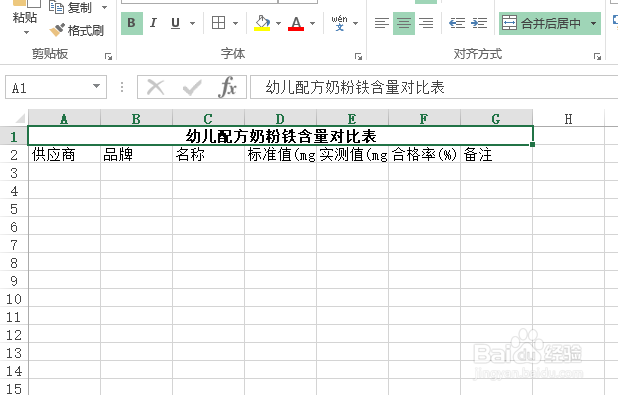Click fill handle of selected cell
This screenshot has height=395, width=618.
pyautogui.click(x=532, y=145)
